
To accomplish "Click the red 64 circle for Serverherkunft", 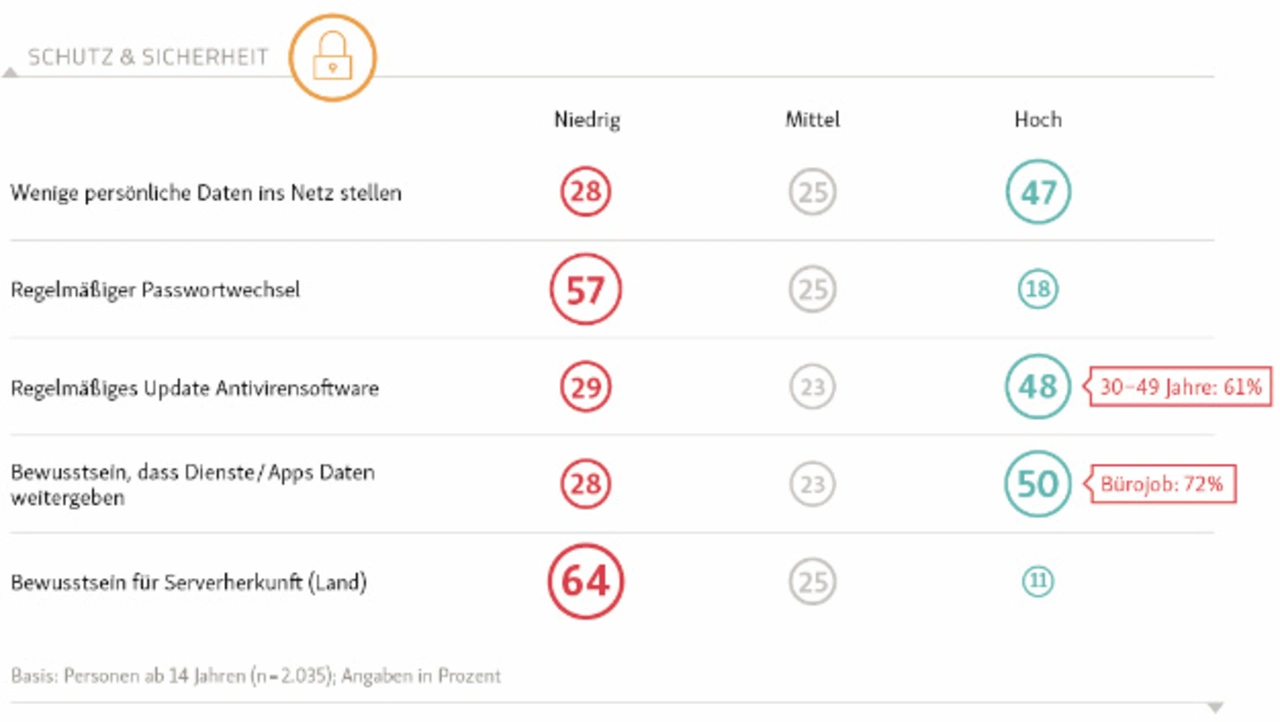I will 586,581.
